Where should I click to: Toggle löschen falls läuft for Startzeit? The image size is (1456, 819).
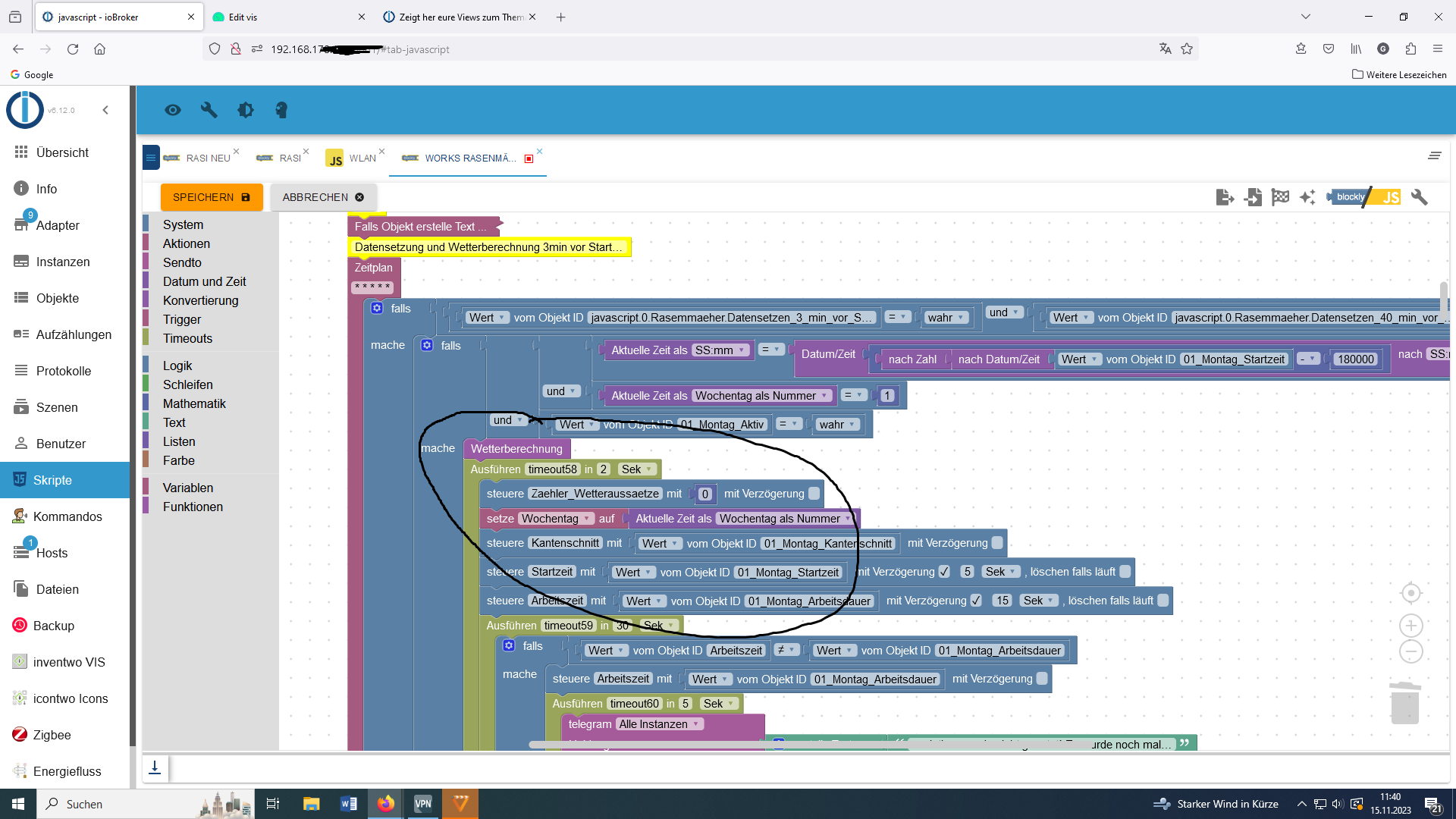pyautogui.click(x=1125, y=572)
